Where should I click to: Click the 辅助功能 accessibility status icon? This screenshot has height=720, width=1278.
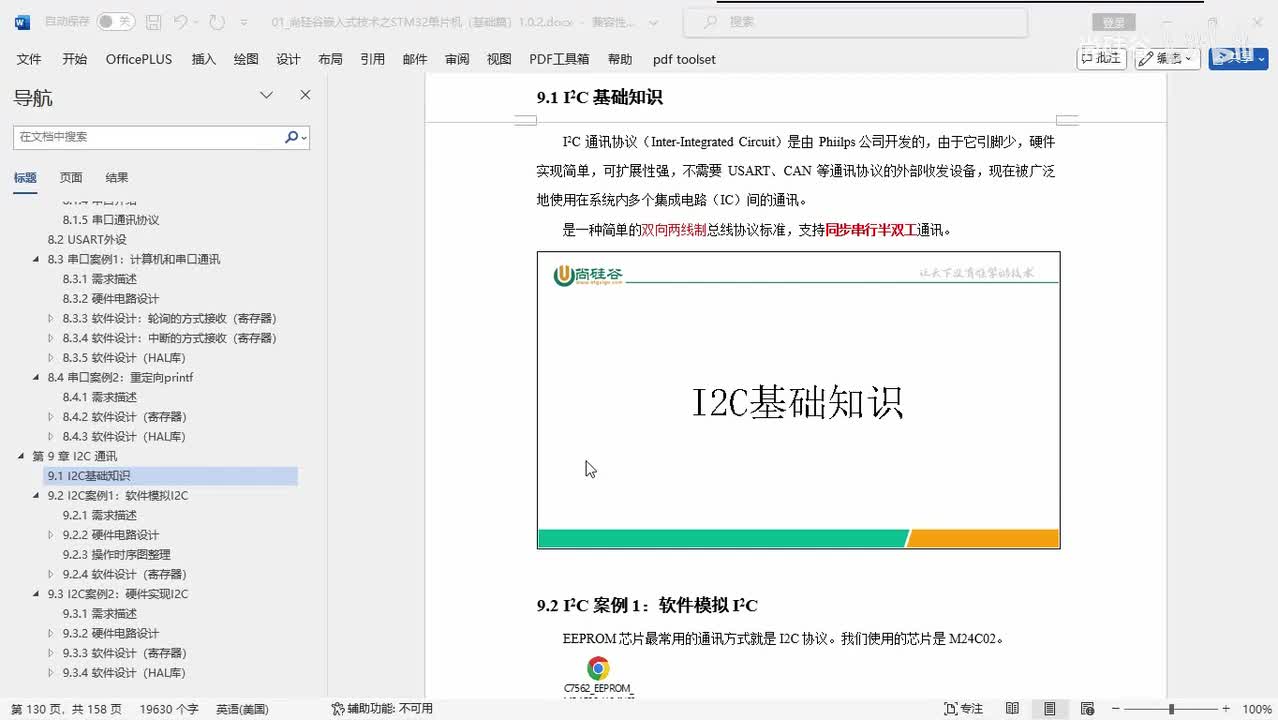point(338,709)
